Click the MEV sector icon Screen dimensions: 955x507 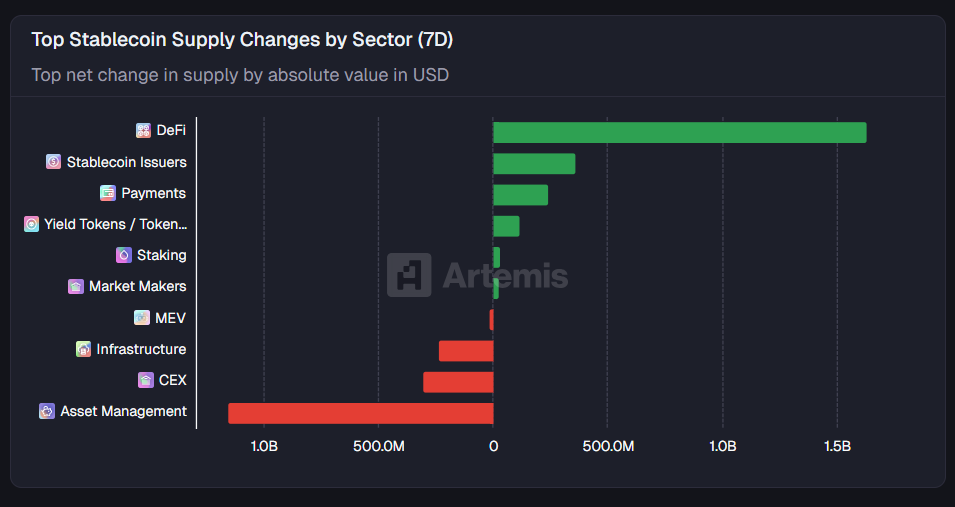pos(142,318)
